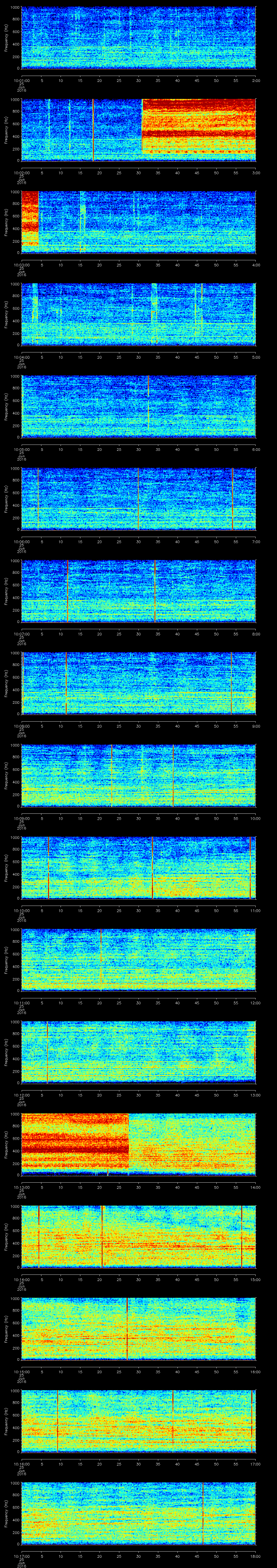
Task: Click red spike near 34 seconds in 10:07:00 panel
Action: (x=155, y=591)
